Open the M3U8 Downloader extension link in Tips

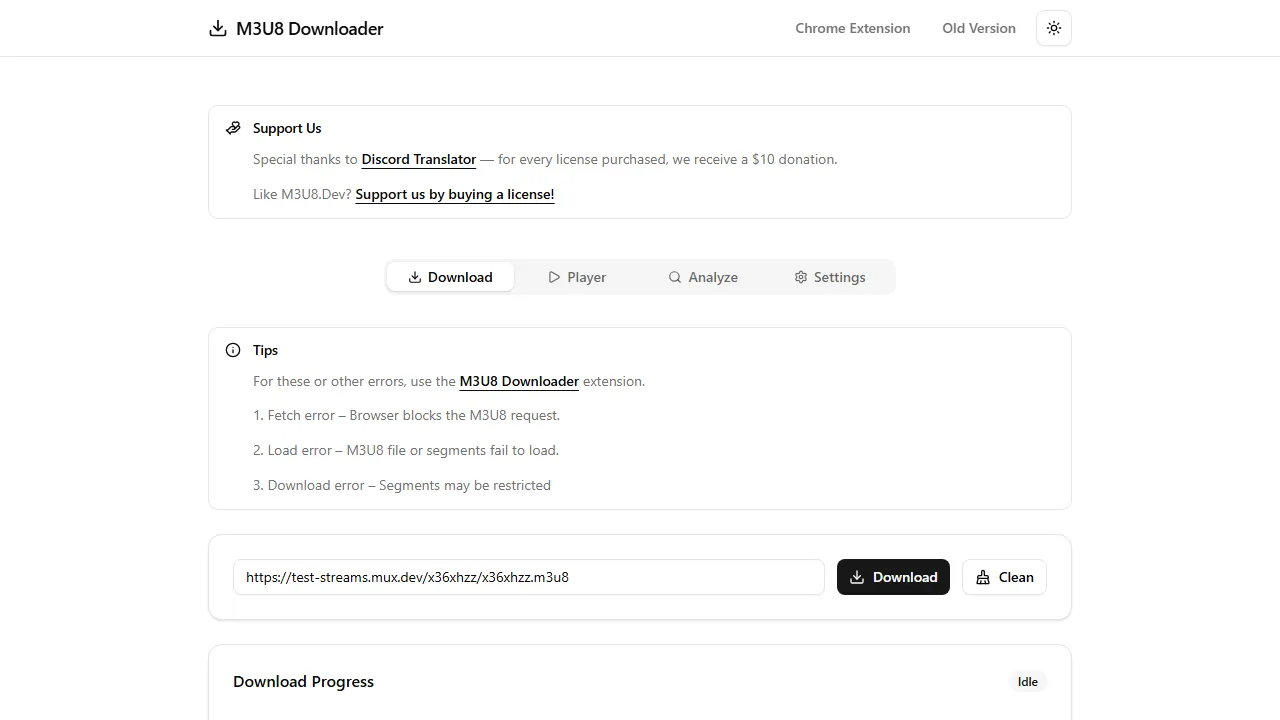tap(519, 381)
